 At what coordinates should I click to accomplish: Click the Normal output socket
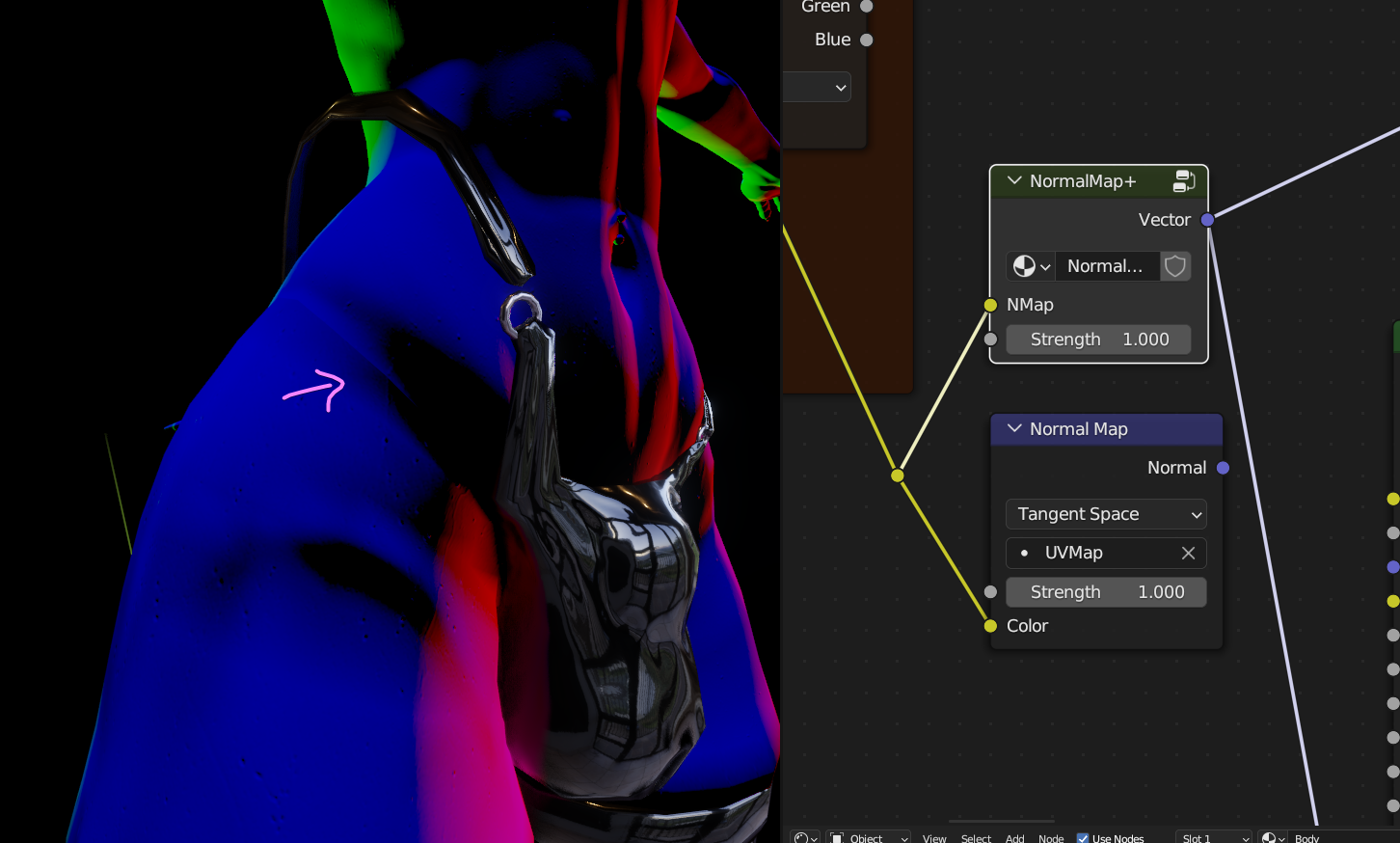1223,468
